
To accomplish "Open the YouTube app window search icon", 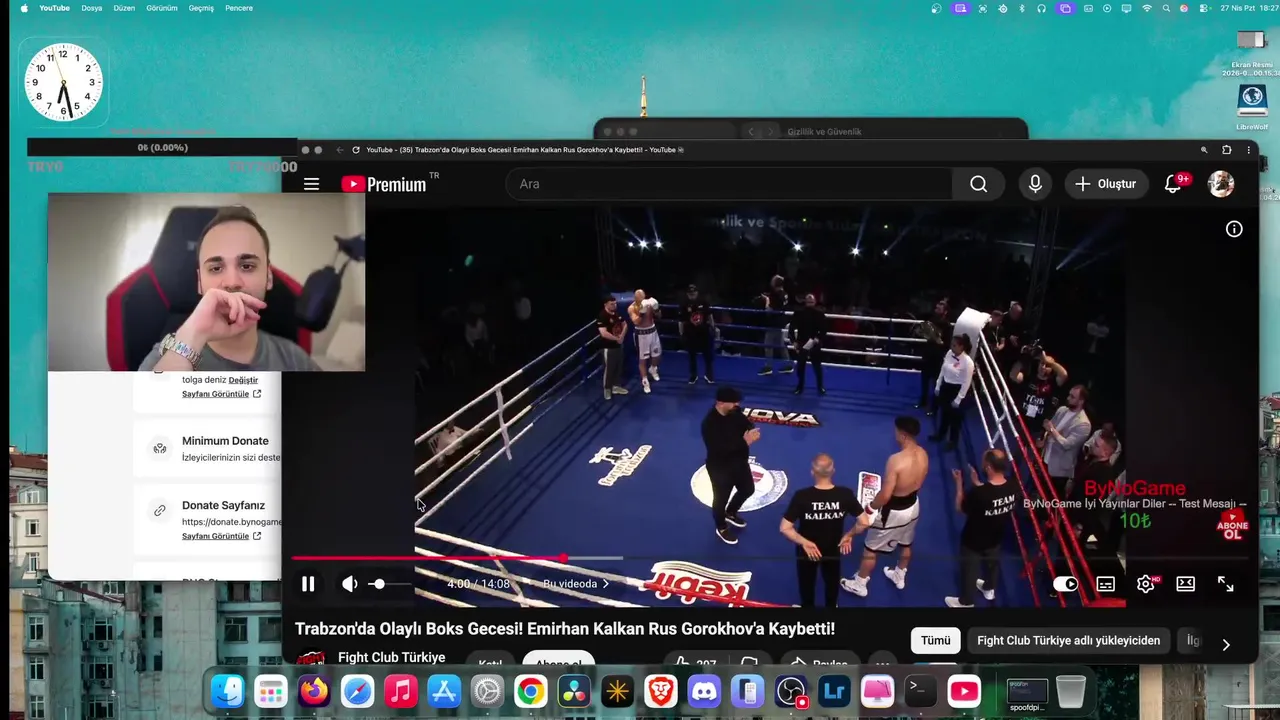I will 1204,150.
